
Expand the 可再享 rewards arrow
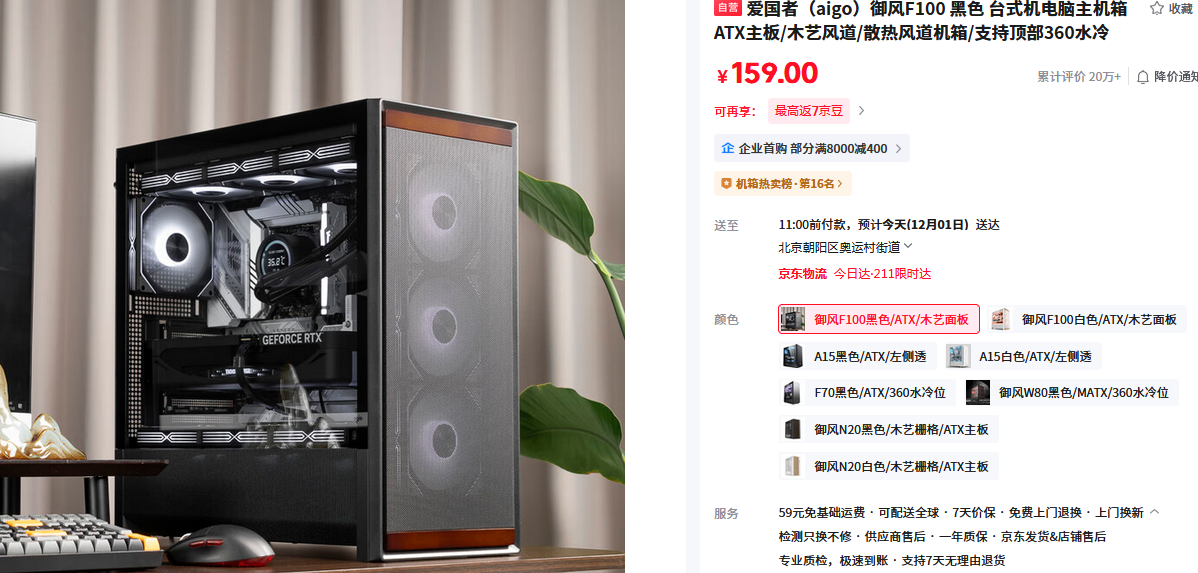(861, 111)
